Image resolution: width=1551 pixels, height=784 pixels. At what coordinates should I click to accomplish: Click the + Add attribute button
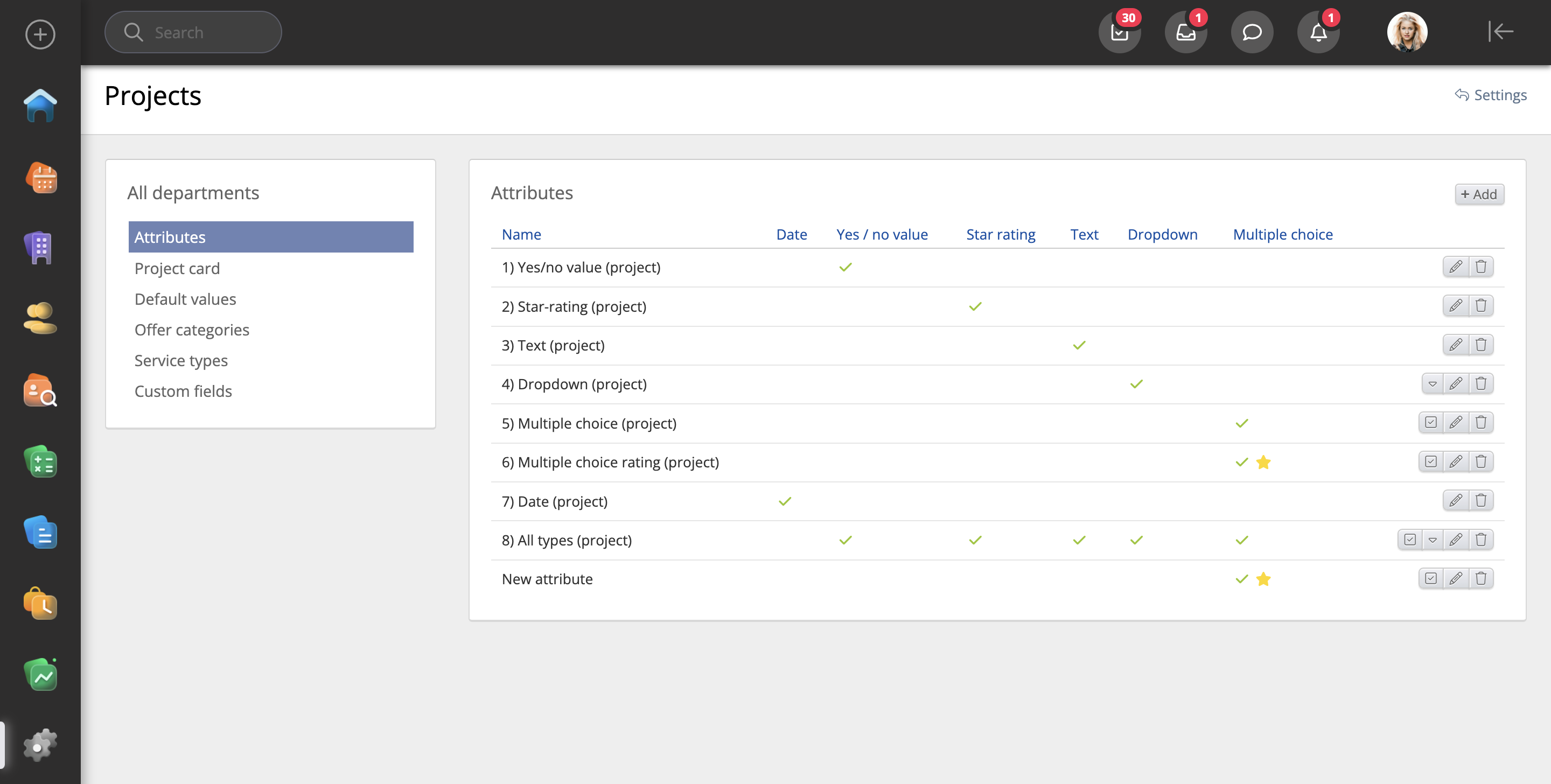[1479, 194]
